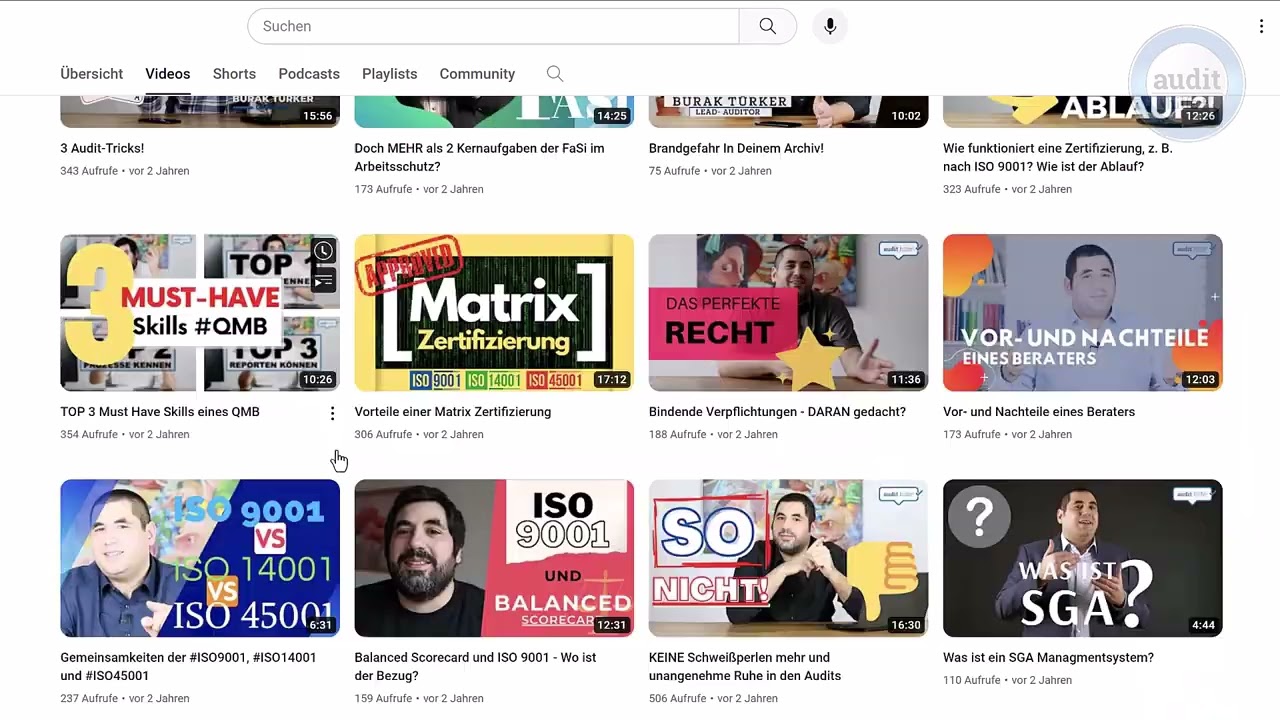Screen dimensions: 1280x720
Task: Click the '506 Aufrufe' view count
Action: click(678, 699)
